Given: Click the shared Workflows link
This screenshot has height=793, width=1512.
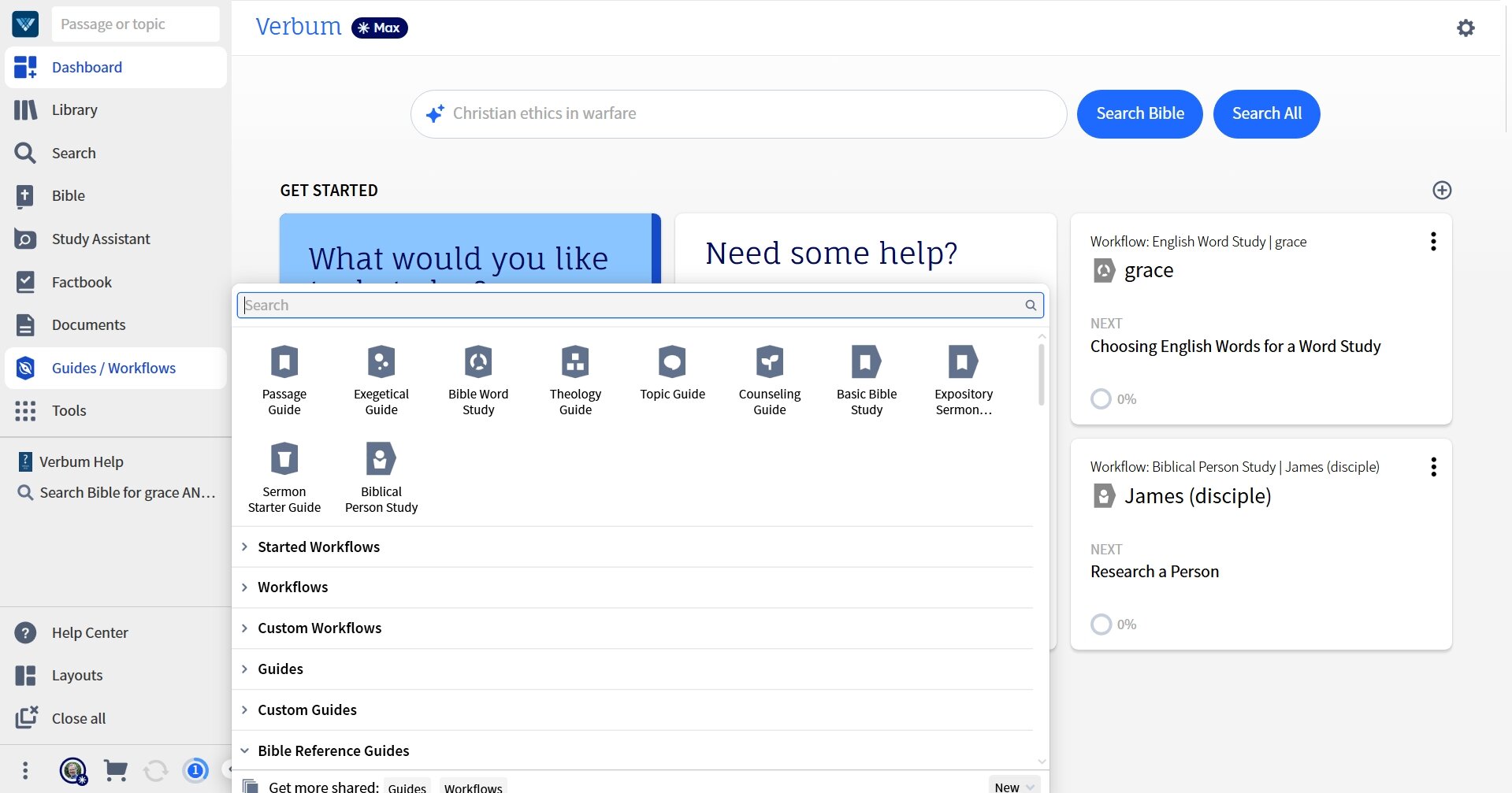Looking at the screenshot, I should pyautogui.click(x=473, y=787).
